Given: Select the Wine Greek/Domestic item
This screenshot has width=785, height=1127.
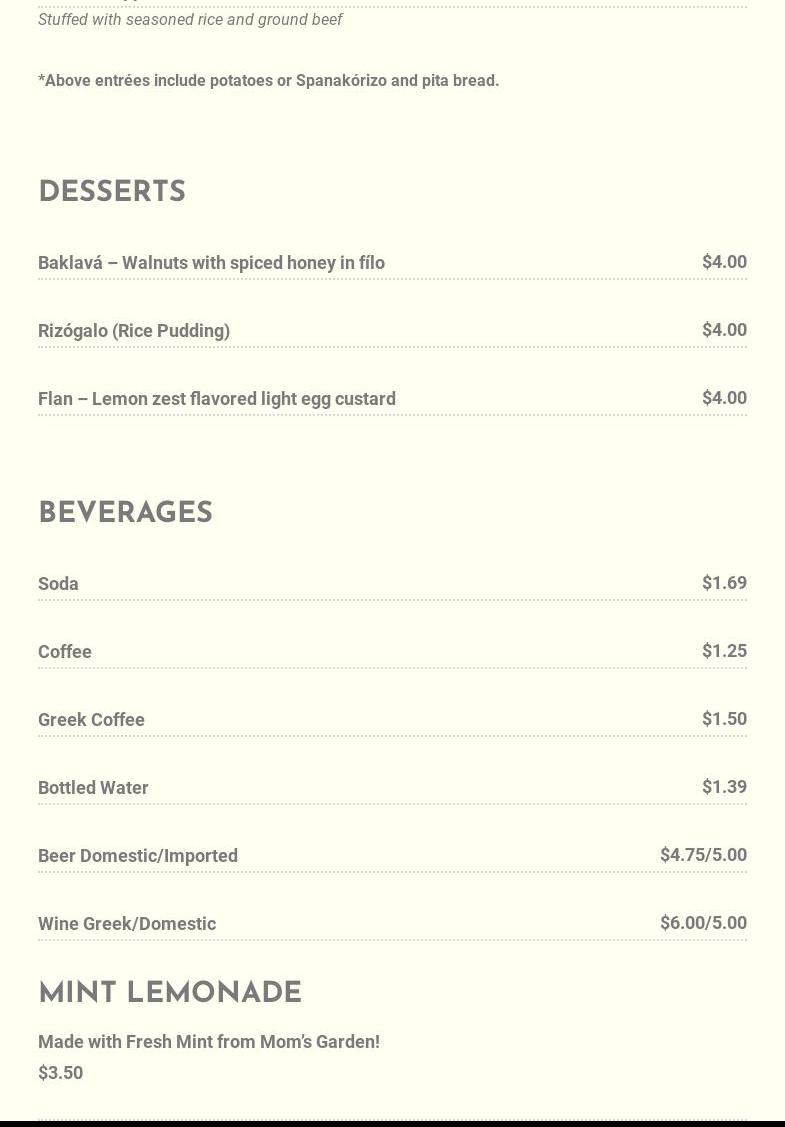Looking at the screenshot, I should click(x=127, y=923).
